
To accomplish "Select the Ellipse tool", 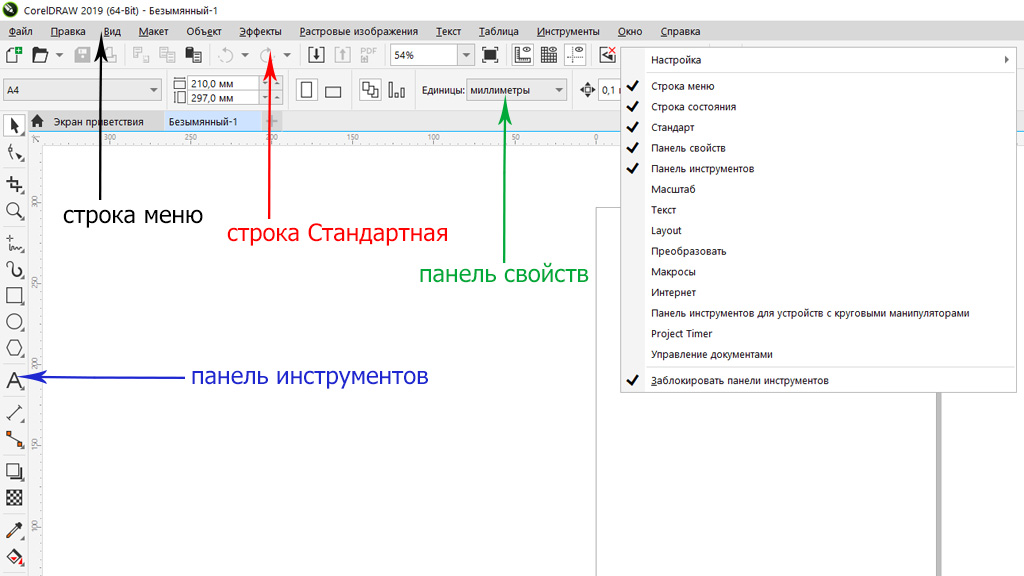I will click(x=14, y=322).
